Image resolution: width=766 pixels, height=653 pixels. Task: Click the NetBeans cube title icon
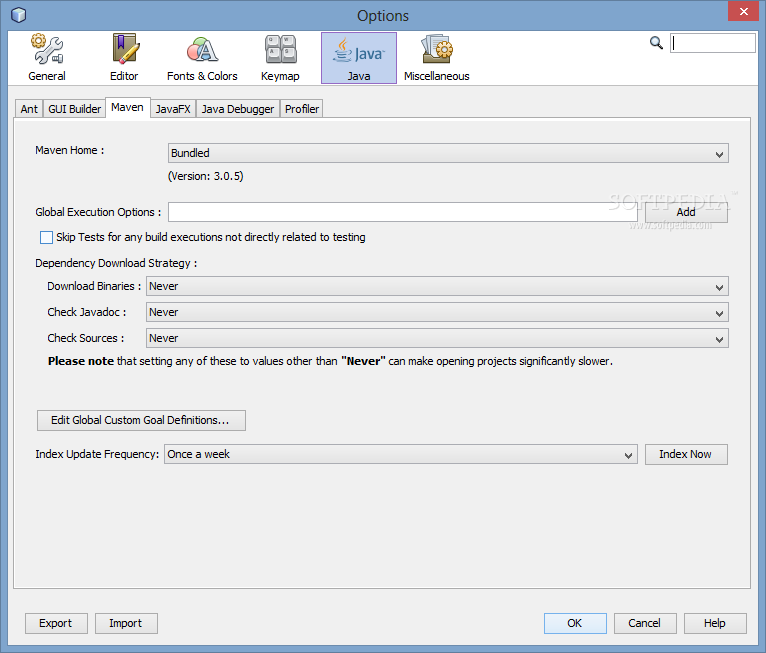(19, 15)
